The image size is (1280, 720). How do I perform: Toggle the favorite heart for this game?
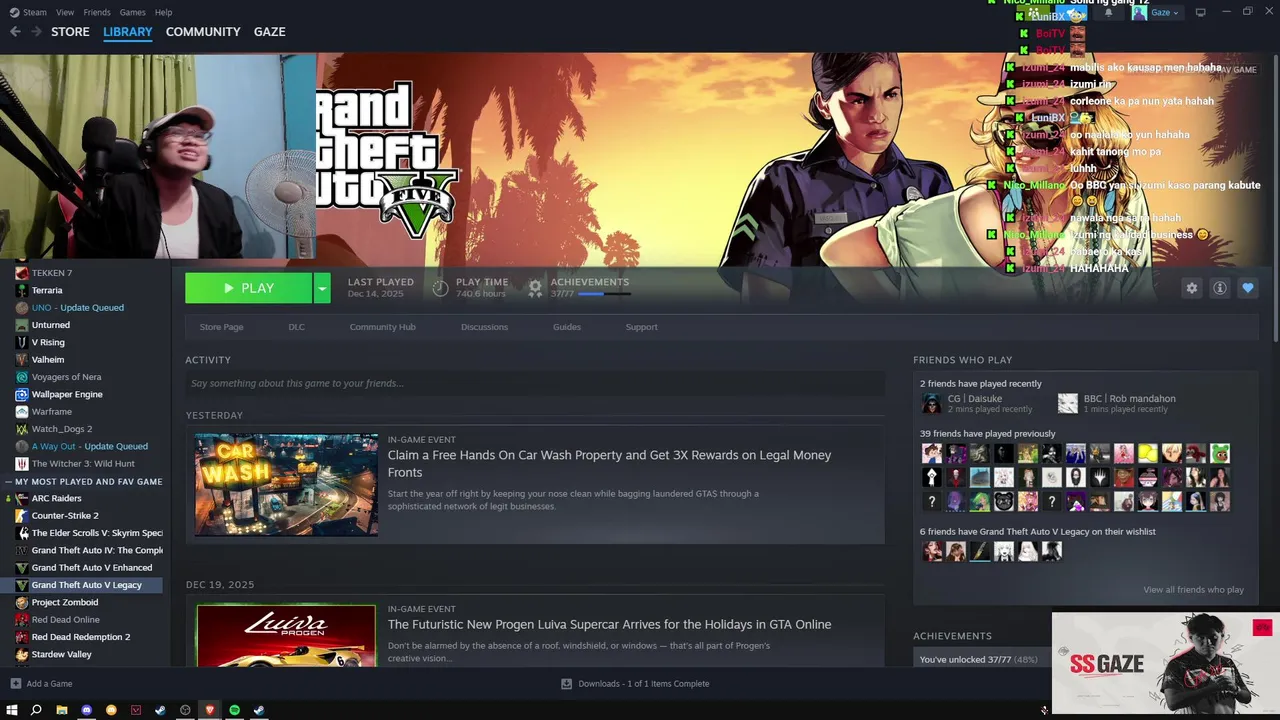coord(1247,288)
